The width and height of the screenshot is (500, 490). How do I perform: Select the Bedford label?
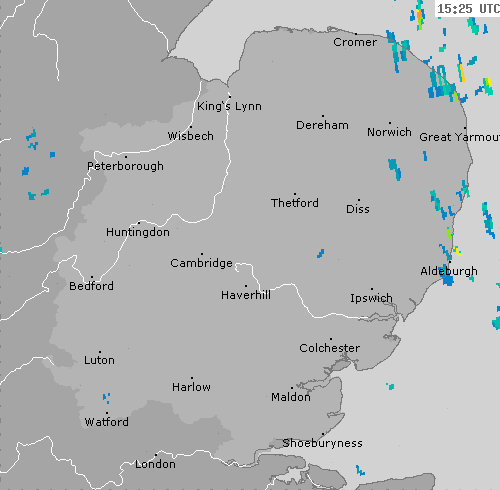[x=91, y=286]
